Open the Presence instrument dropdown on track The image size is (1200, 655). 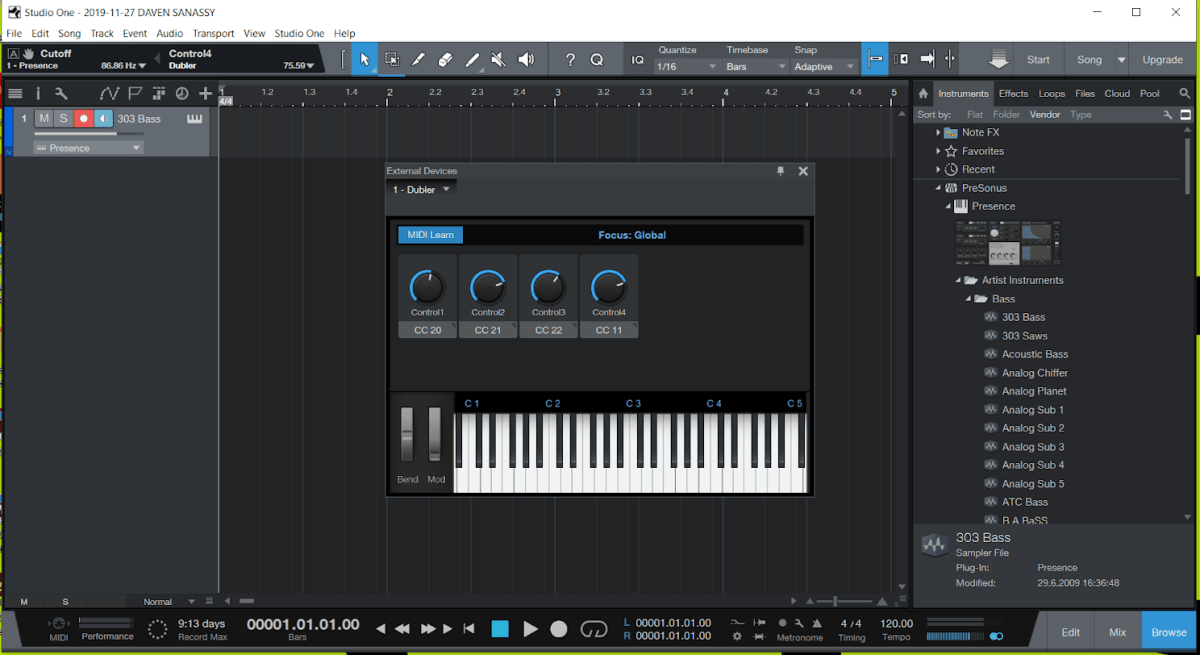click(x=88, y=148)
